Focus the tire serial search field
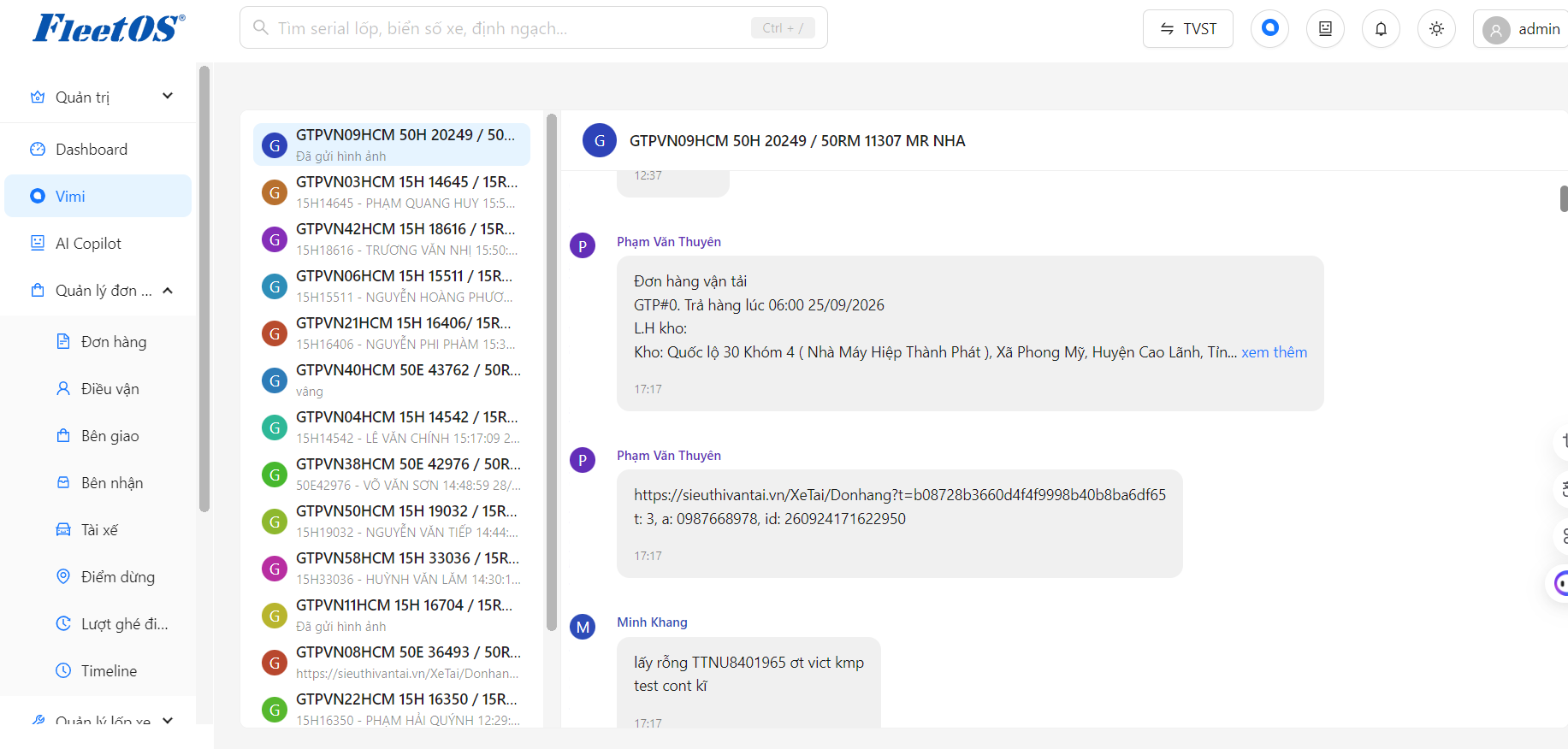Image resolution: width=1568 pixels, height=749 pixels. [534, 27]
